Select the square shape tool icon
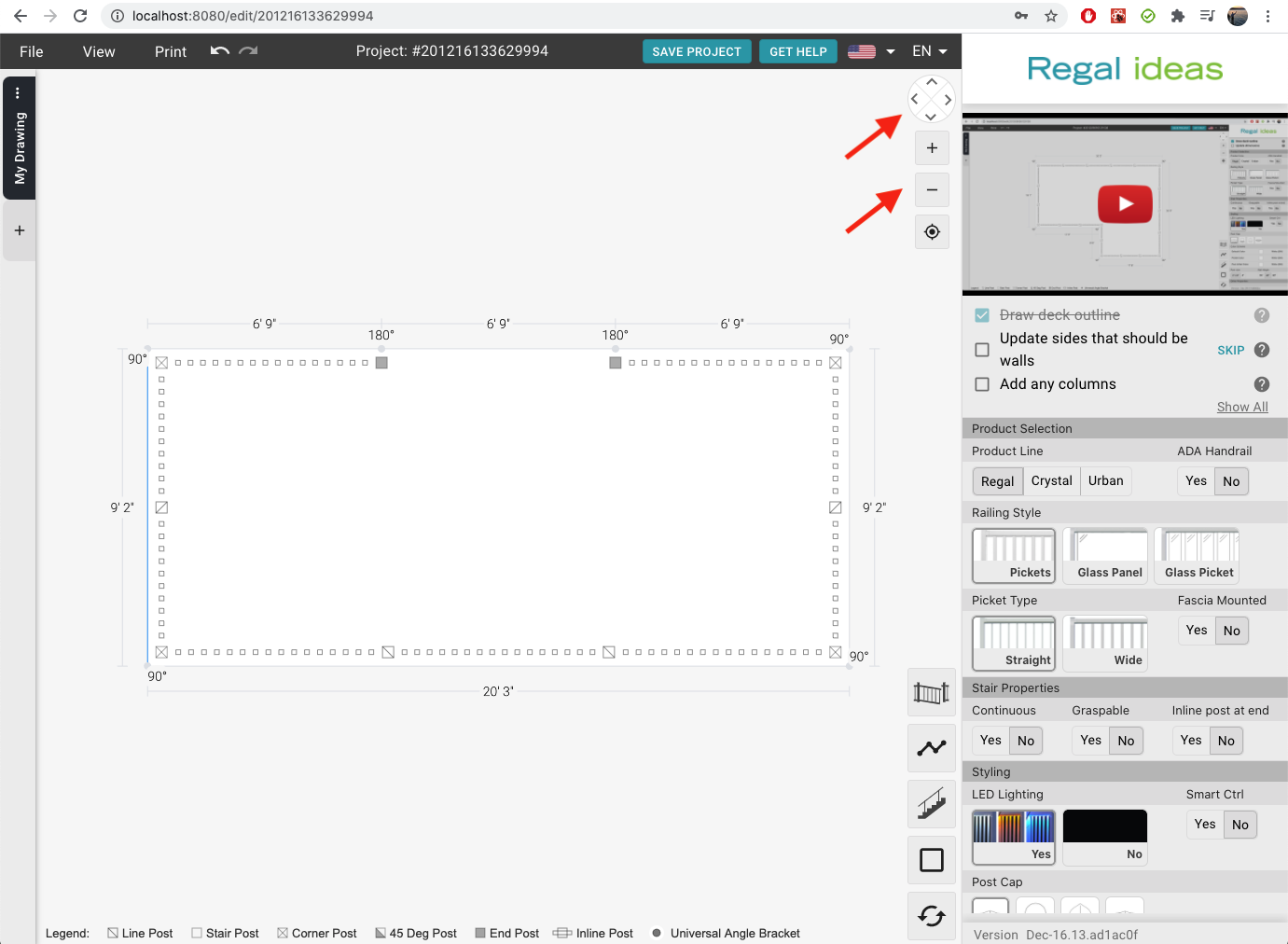This screenshot has height=944, width=1288. pyautogui.click(x=931, y=860)
